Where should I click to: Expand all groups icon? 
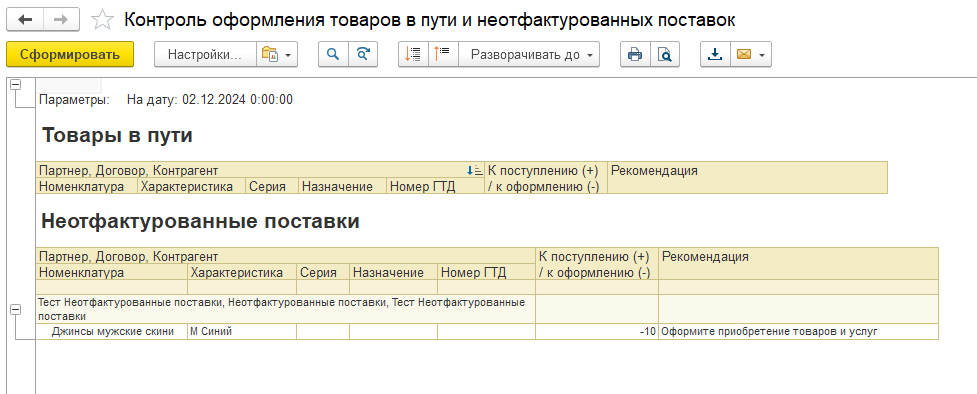click(x=443, y=54)
